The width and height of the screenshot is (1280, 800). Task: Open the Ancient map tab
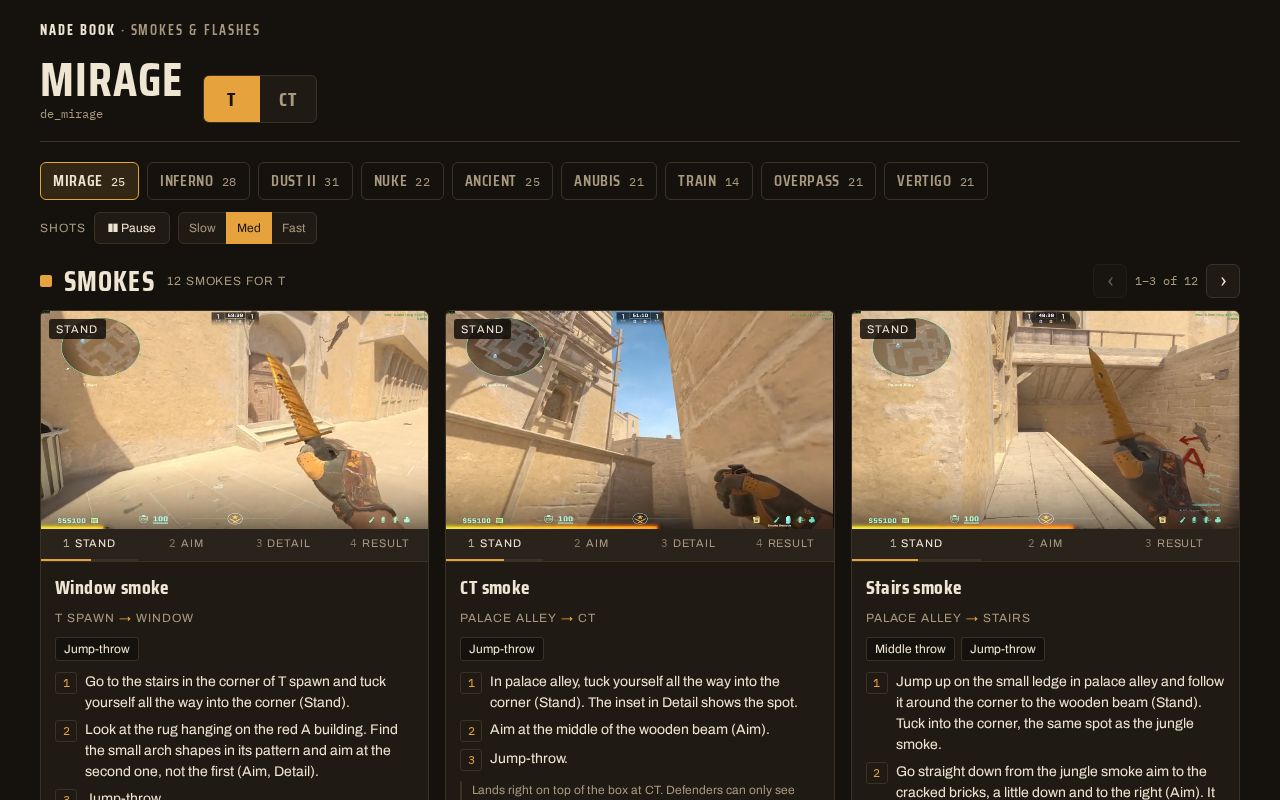(502, 181)
